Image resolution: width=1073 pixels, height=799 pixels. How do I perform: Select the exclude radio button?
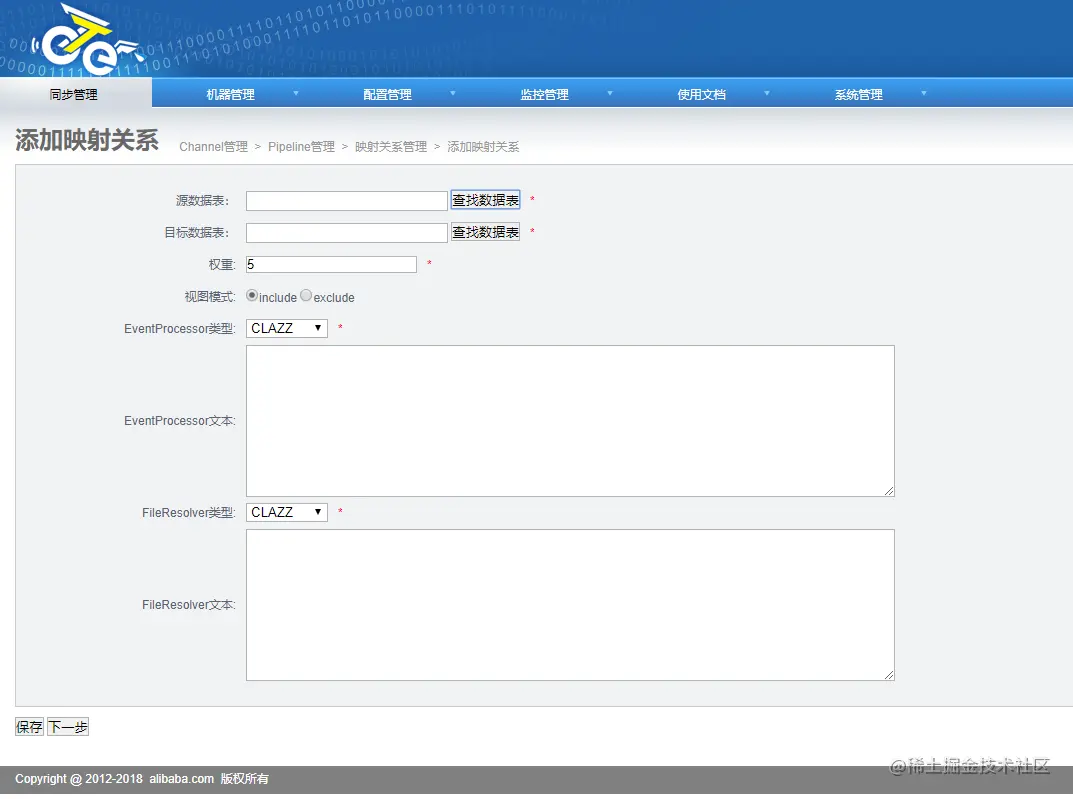306,296
